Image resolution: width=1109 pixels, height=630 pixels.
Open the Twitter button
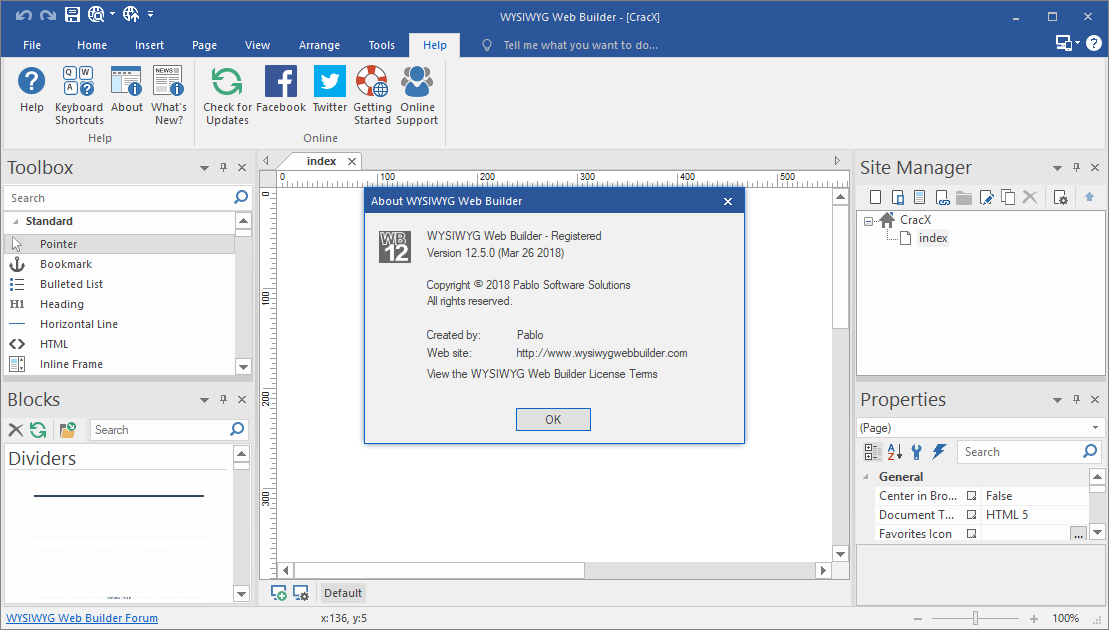330,89
